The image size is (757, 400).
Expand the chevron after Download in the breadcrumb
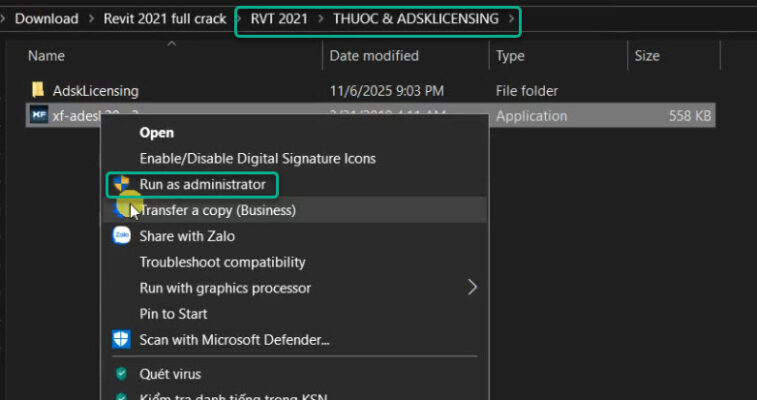tap(92, 19)
